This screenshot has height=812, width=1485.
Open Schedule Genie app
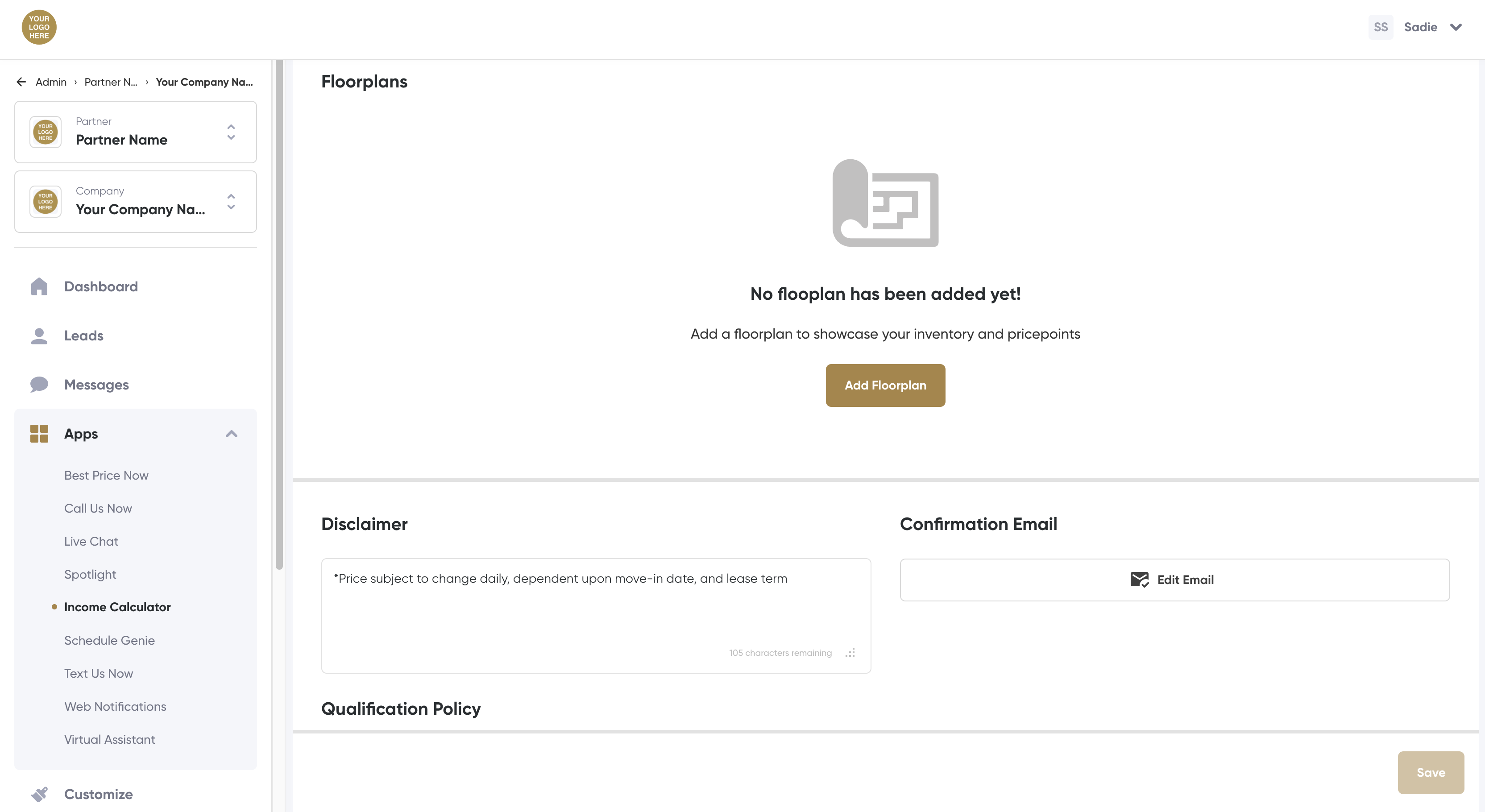pyautogui.click(x=109, y=640)
